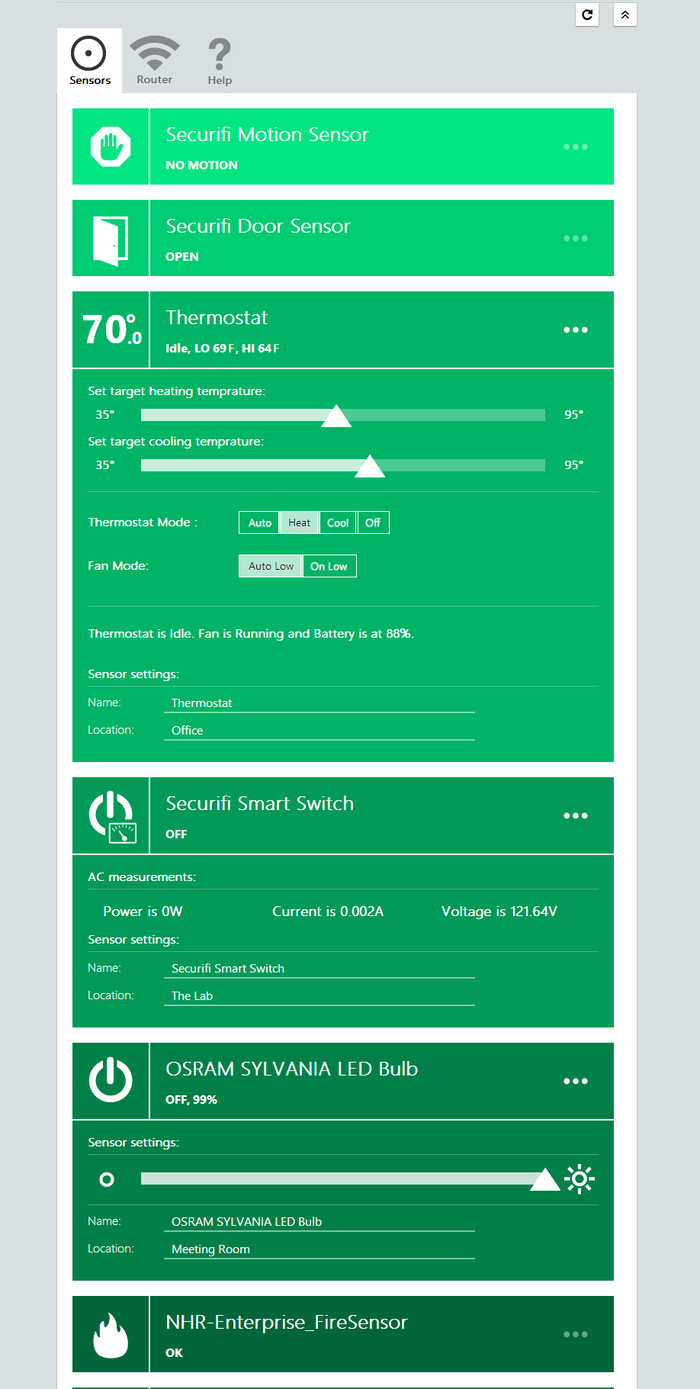Expand Securifi Door Sensor options dots
Viewport: 700px width, 1389px height.
[x=575, y=238]
